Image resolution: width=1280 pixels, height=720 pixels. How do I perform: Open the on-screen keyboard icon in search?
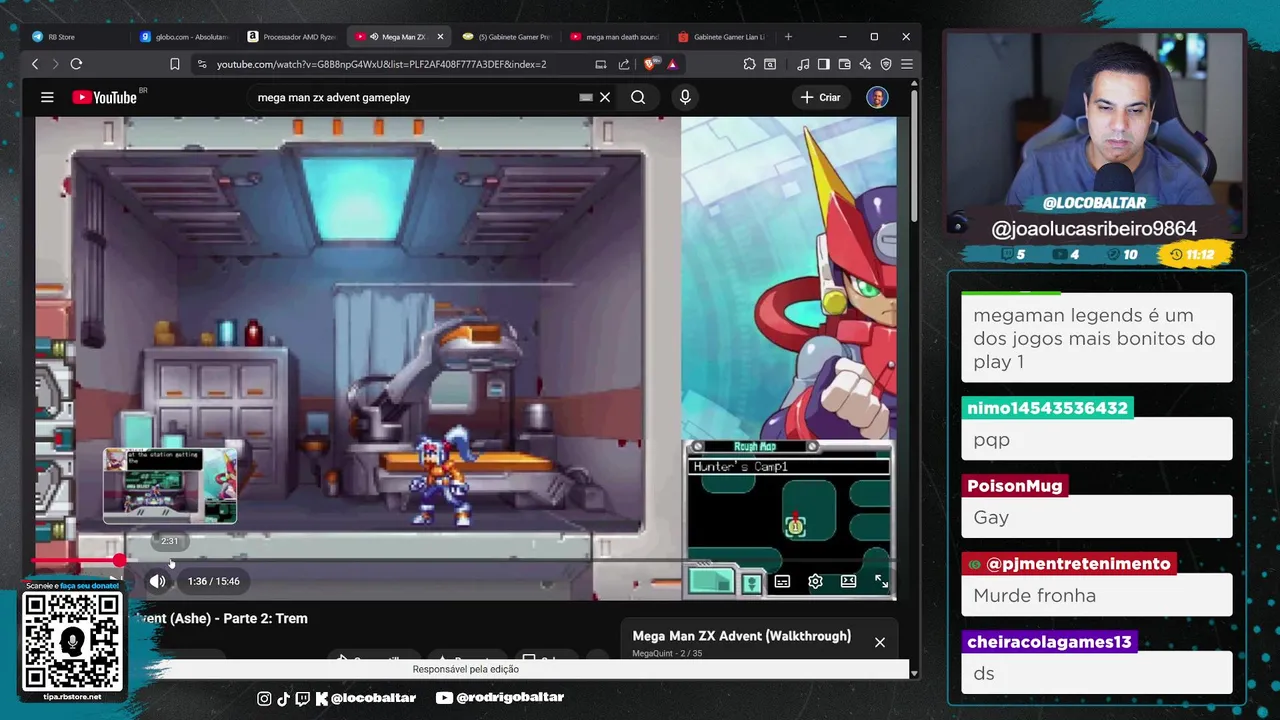point(586,97)
